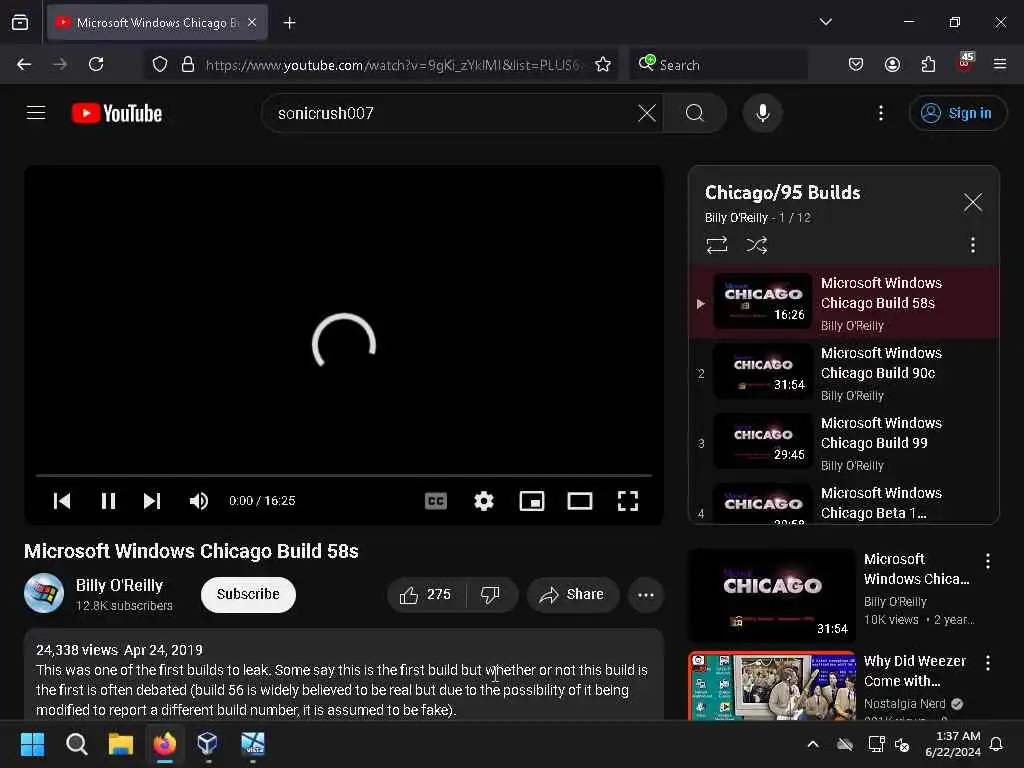The width and height of the screenshot is (1024, 768).
Task: Toggle playlist shuffle
Action: point(756,245)
